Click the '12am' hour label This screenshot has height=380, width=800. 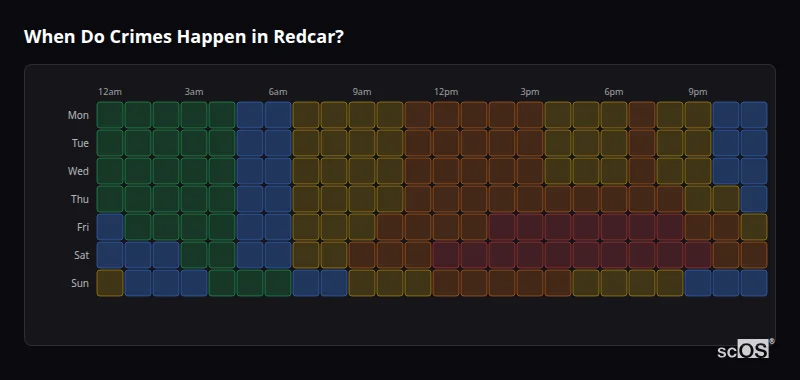(x=110, y=92)
